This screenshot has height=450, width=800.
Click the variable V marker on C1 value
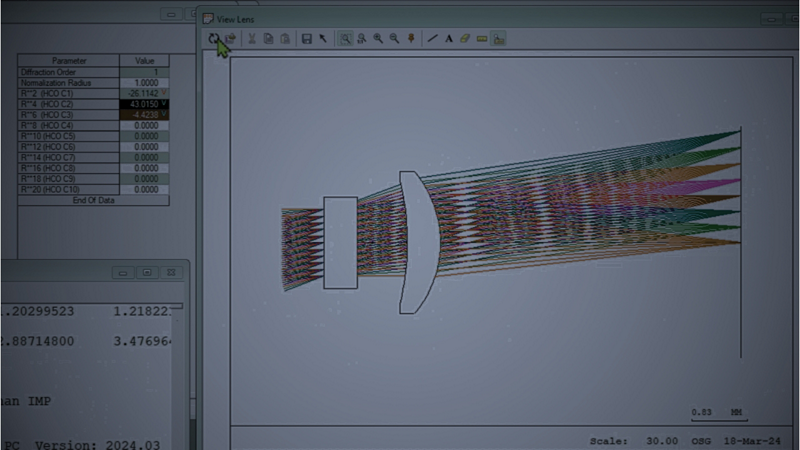click(x=164, y=92)
